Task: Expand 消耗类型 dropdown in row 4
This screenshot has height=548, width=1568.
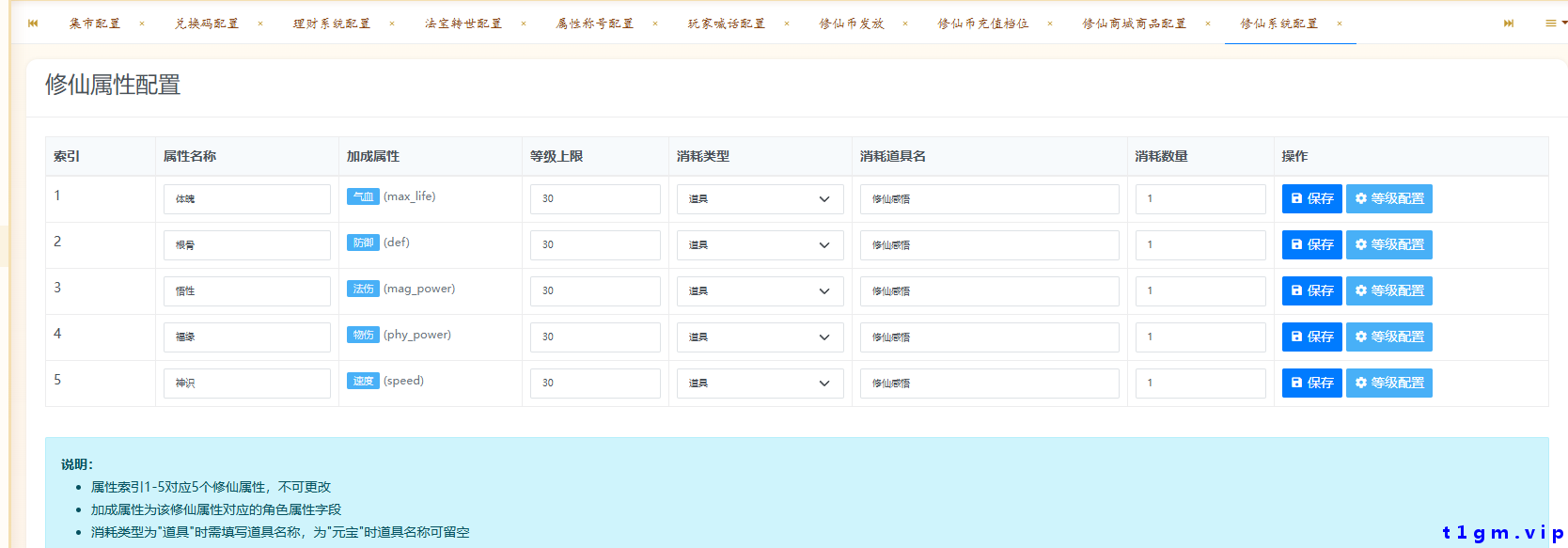Action: (760, 337)
